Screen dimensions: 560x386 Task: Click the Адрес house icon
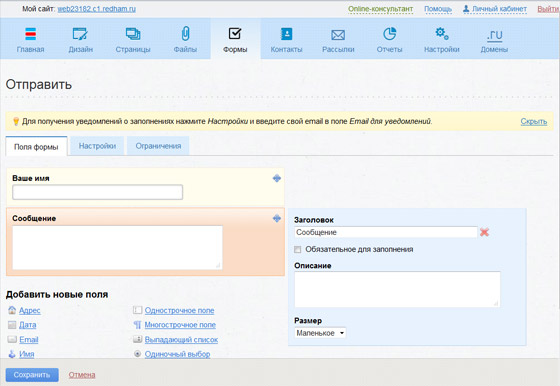pyautogui.click(x=12, y=310)
